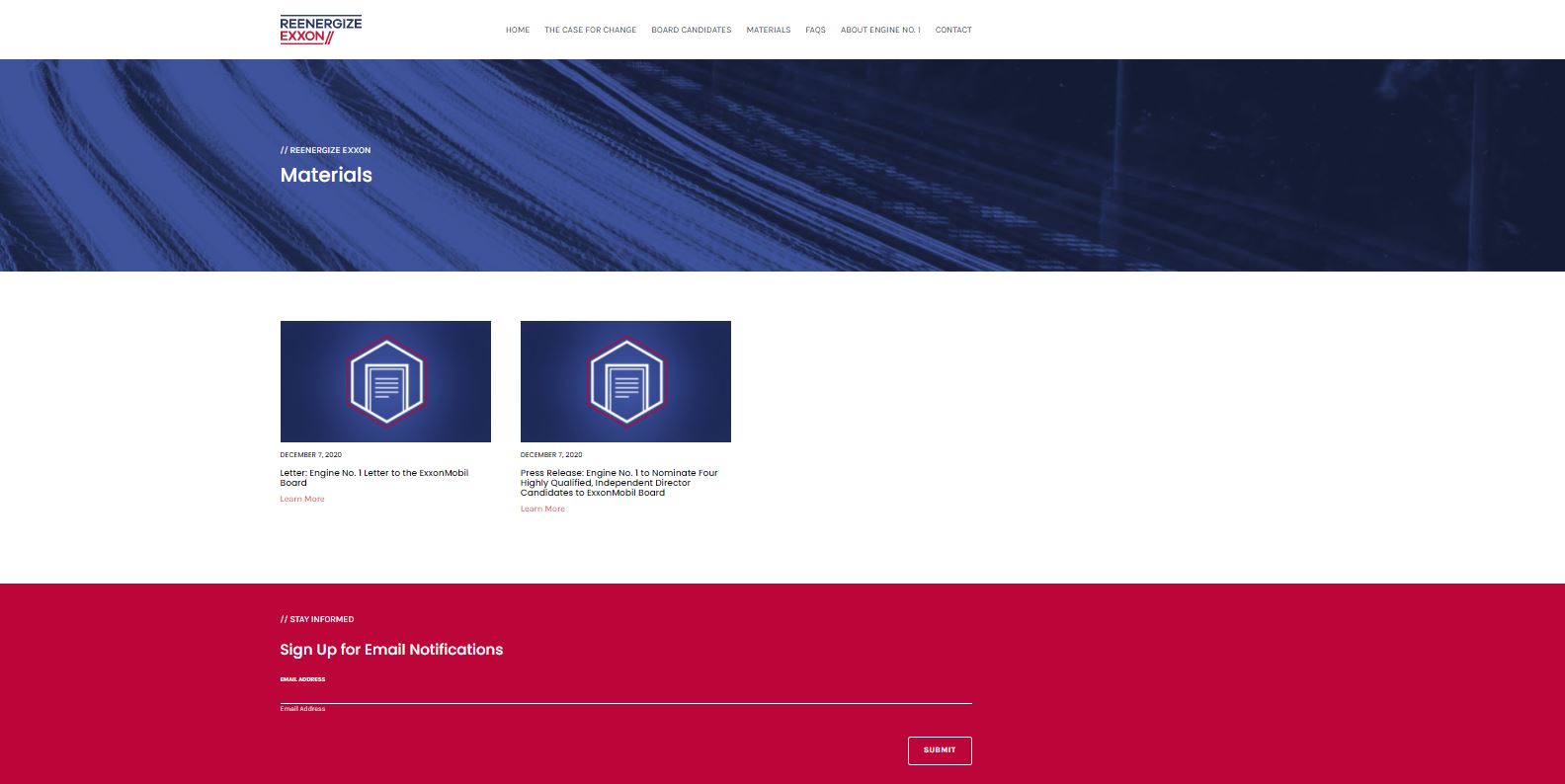Open The Case for Change page
The width and height of the screenshot is (1565, 784).
pos(590,30)
